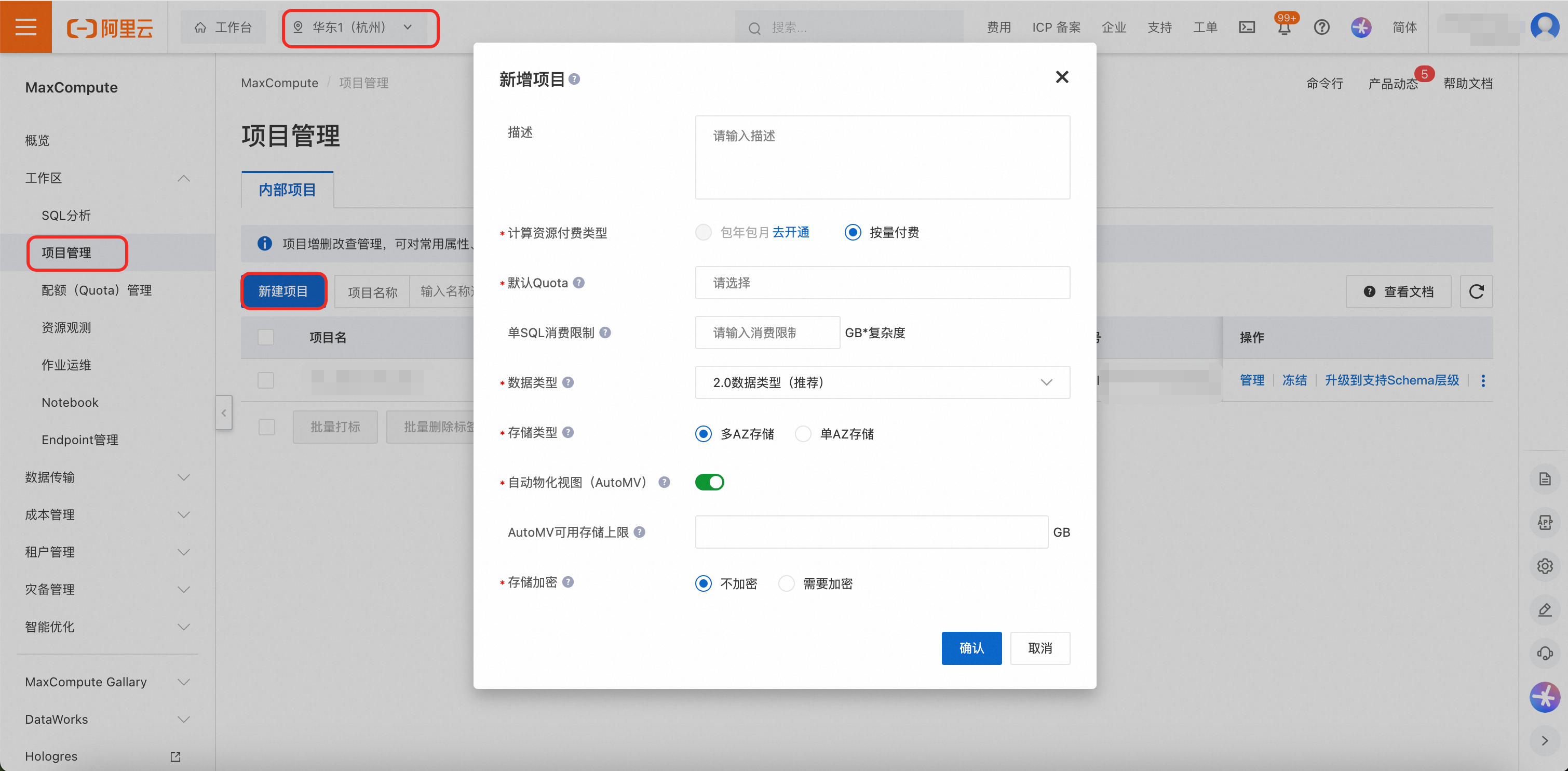Open customer service headset icon
The image size is (1568, 771).
[x=1545, y=654]
